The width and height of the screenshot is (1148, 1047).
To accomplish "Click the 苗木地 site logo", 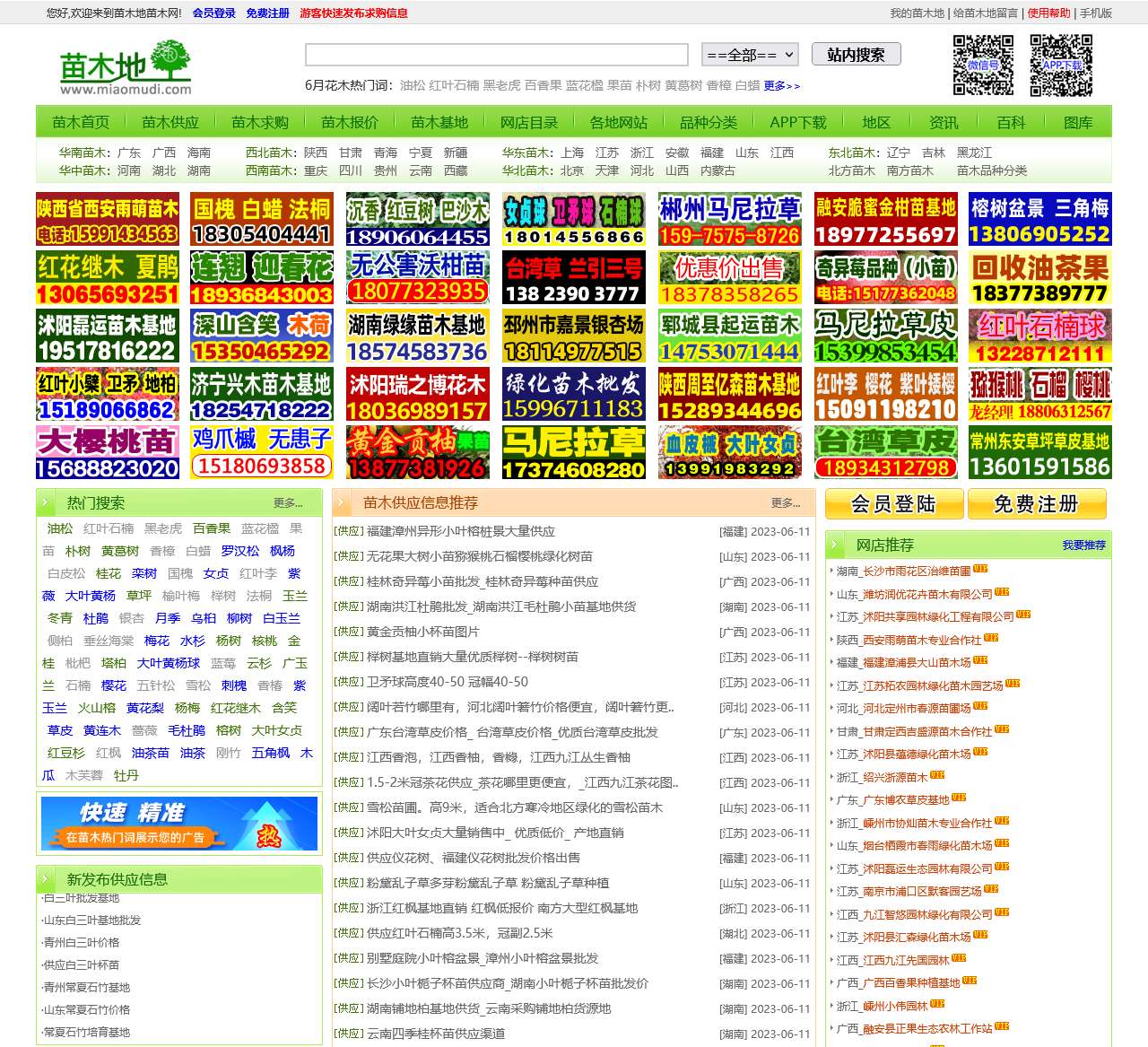I will pos(126,67).
